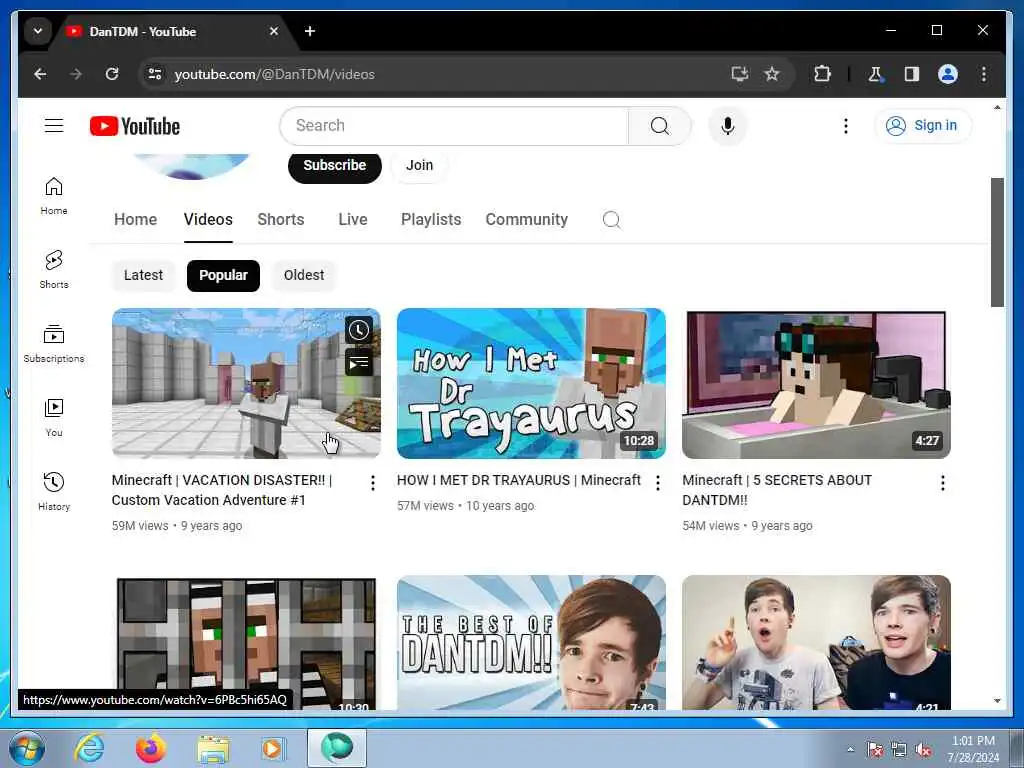Open History in the sidebar

click(x=54, y=492)
